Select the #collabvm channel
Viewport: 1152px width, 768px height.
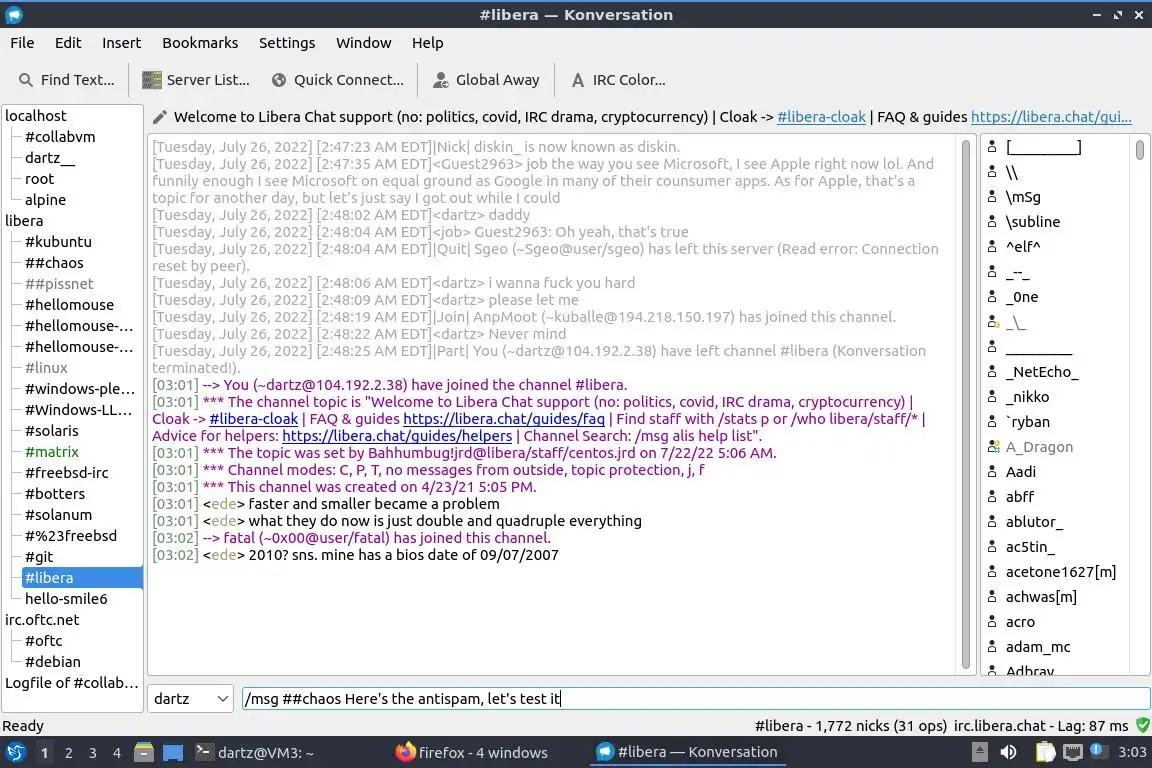click(x=60, y=137)
